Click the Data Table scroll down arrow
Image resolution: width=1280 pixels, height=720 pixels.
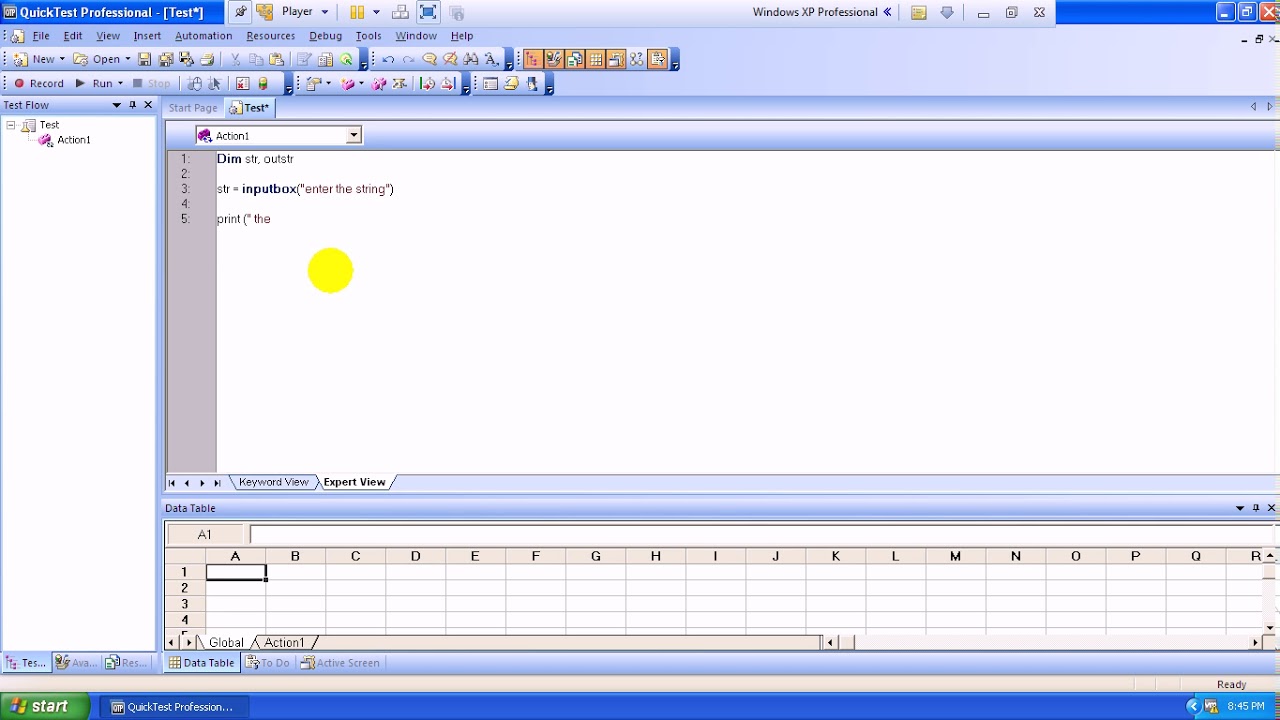coord(1271,628)
